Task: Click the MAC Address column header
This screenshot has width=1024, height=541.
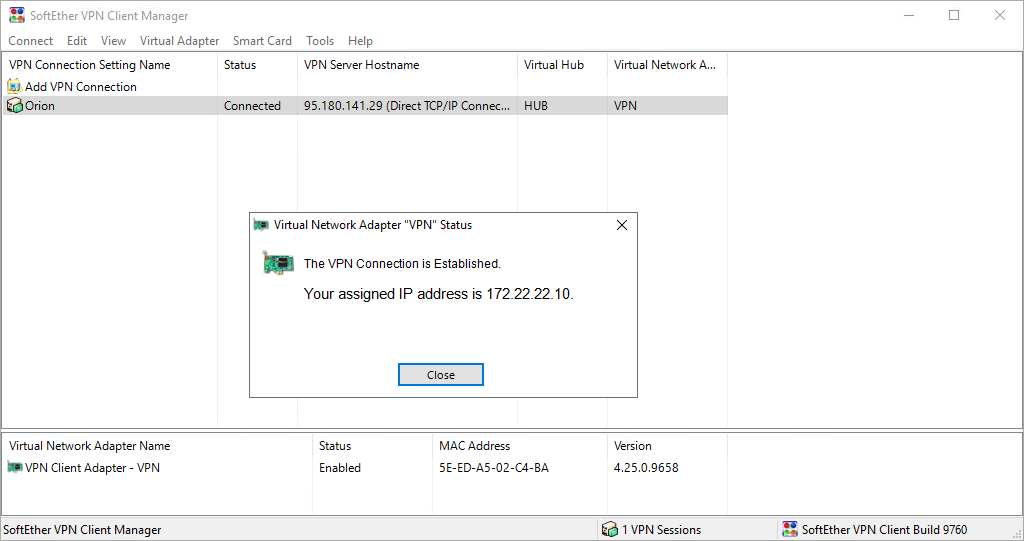Action: (520, 446)
